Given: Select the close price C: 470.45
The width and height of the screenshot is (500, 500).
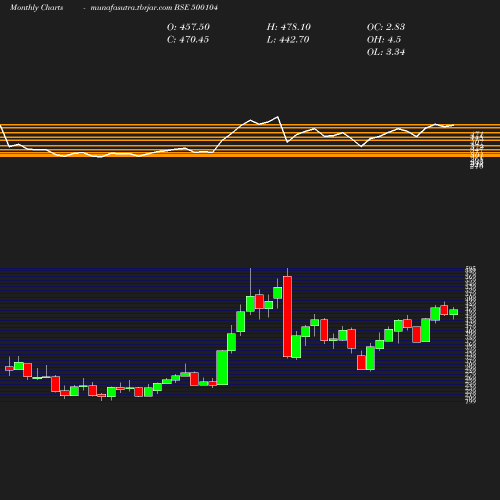Looking at the screenshot, I should tap(188, 40).
